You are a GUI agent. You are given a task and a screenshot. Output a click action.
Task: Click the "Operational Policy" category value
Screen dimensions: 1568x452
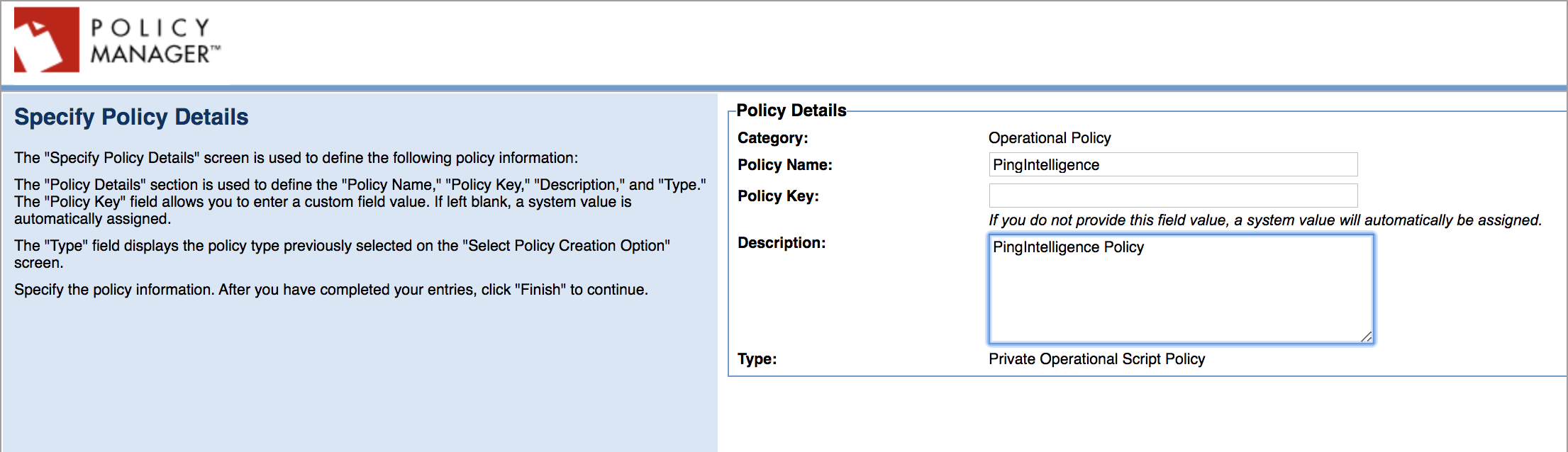point(1049,138)
